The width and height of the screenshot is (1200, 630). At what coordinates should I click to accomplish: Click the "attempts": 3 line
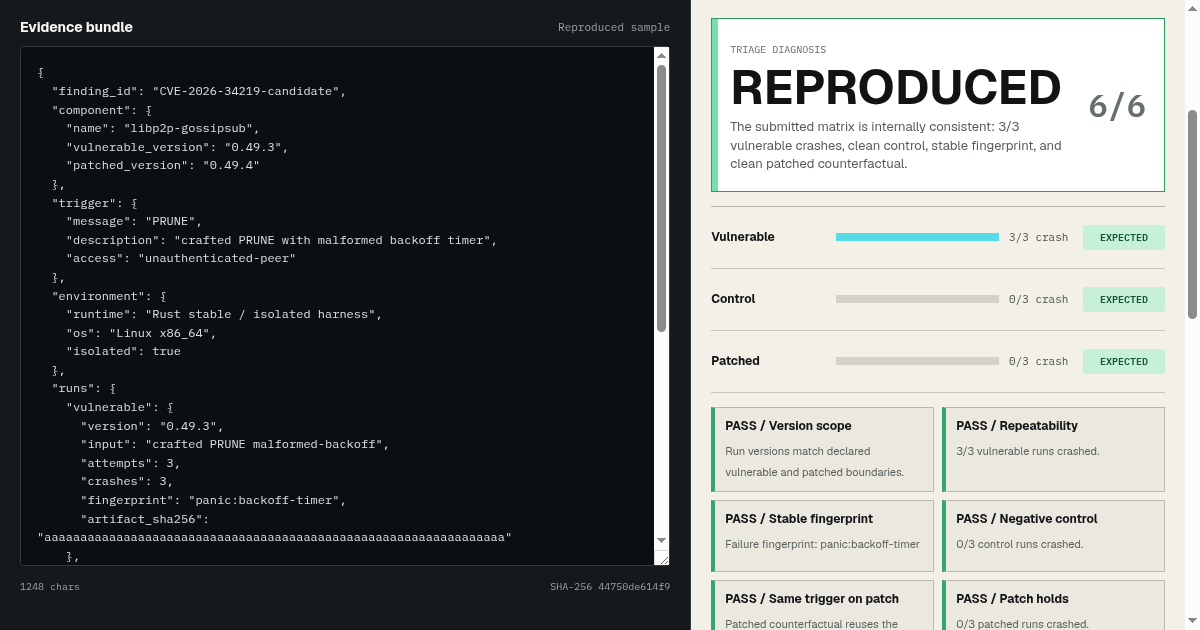tap(130, 463)
